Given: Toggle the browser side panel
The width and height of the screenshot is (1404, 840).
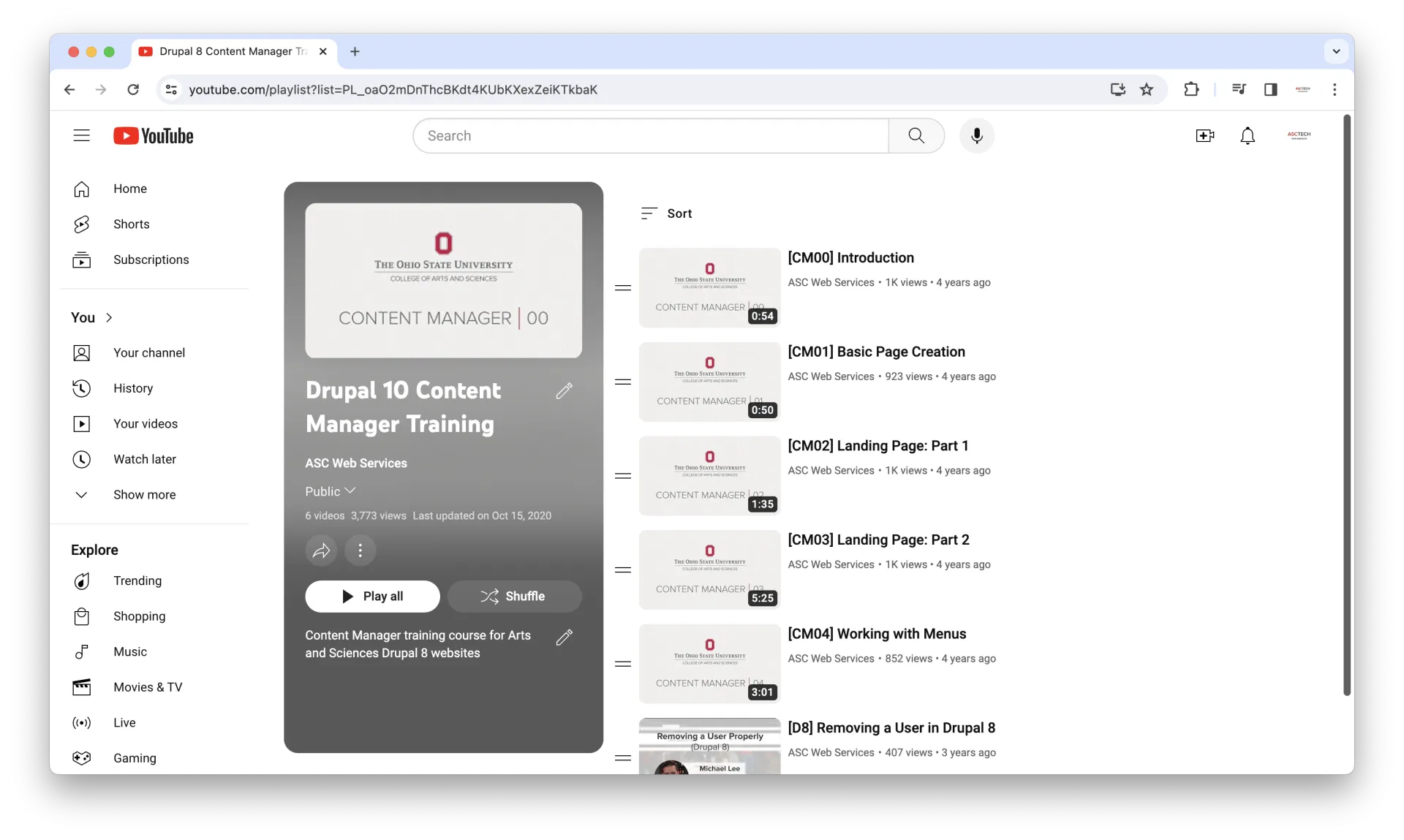Looking at the screenshot, I should coord(1271,89).
